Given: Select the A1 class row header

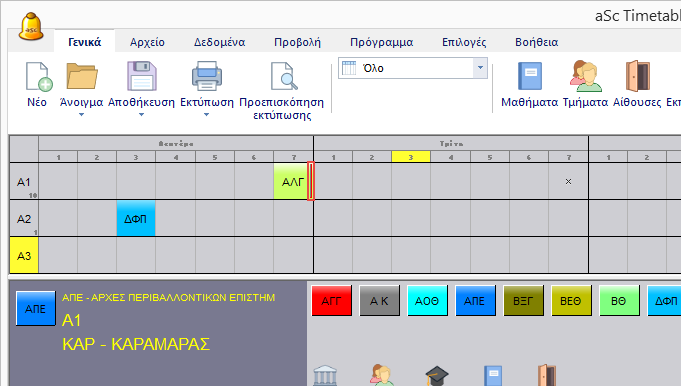Looking at the screenshot, I should (x=24, y=181).
